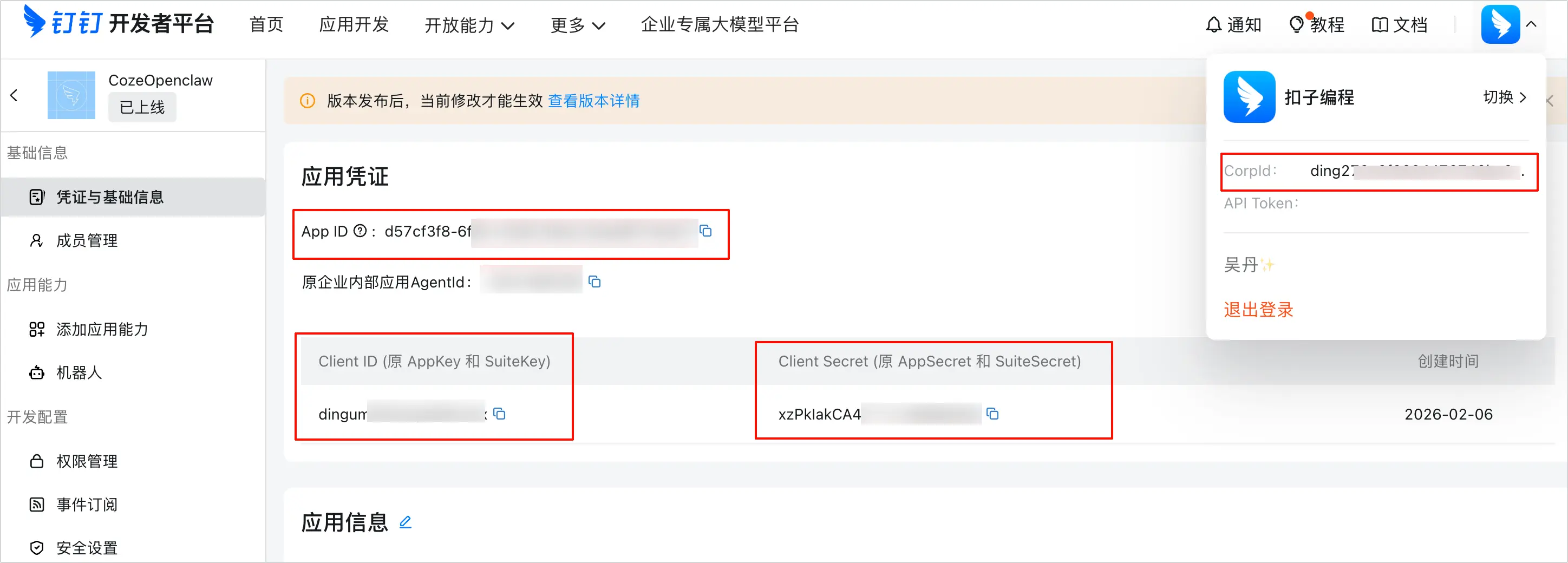Click the edit pencil beside 应用信息
The height and width of the screenshot is (563, 1568).
click(406, 522)
